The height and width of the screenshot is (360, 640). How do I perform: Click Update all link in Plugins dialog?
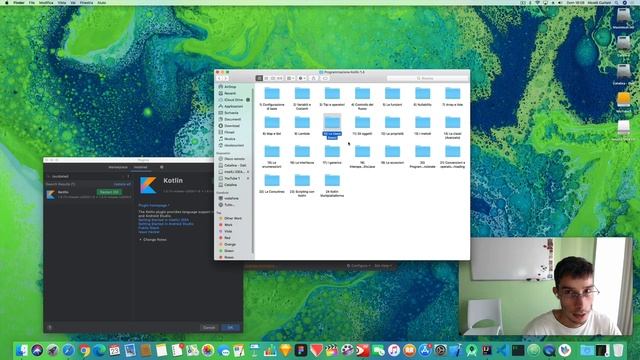point(122,184)
